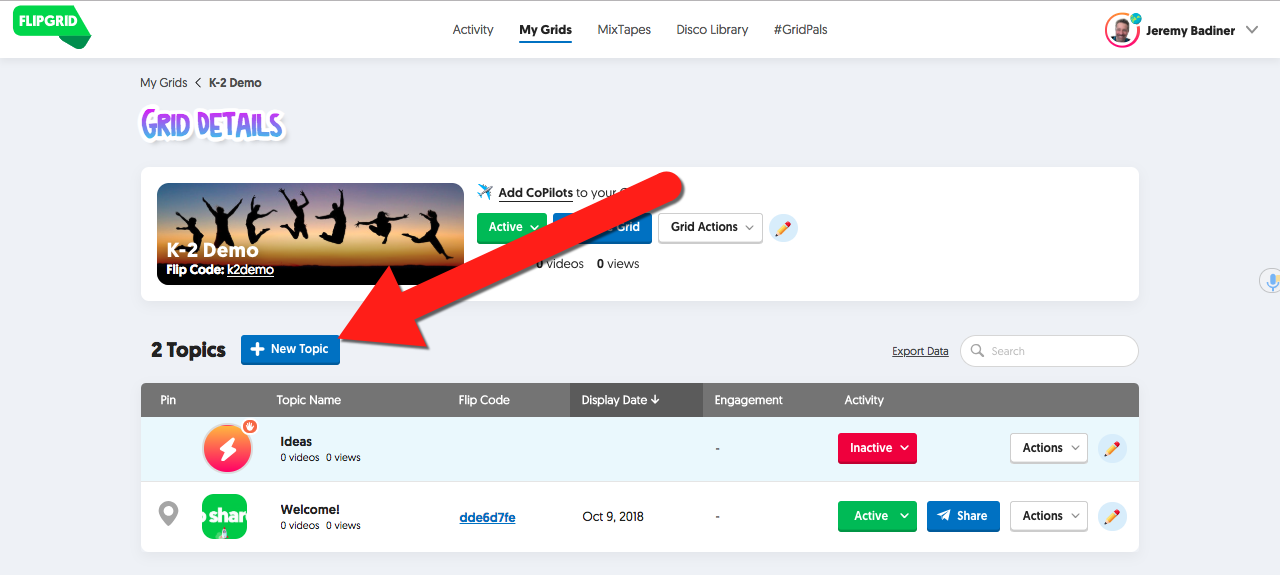
Task: Click the pencil edit grid icon
Action: [x=783, y=228]
